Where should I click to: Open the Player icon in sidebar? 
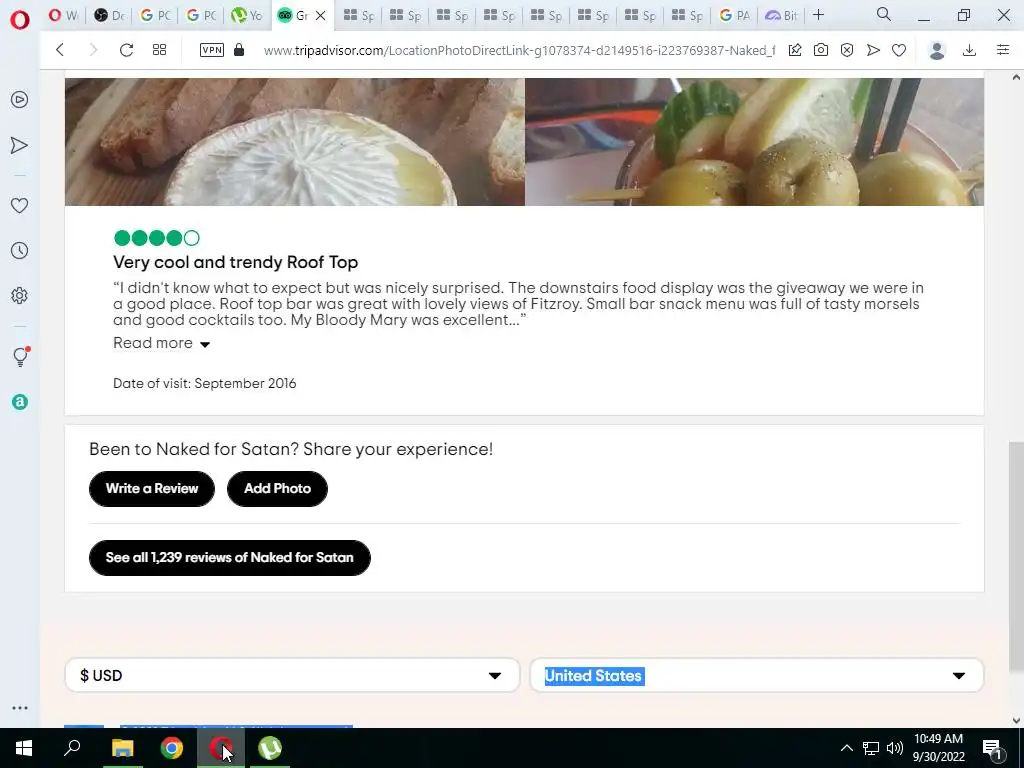tap(20, 99)
